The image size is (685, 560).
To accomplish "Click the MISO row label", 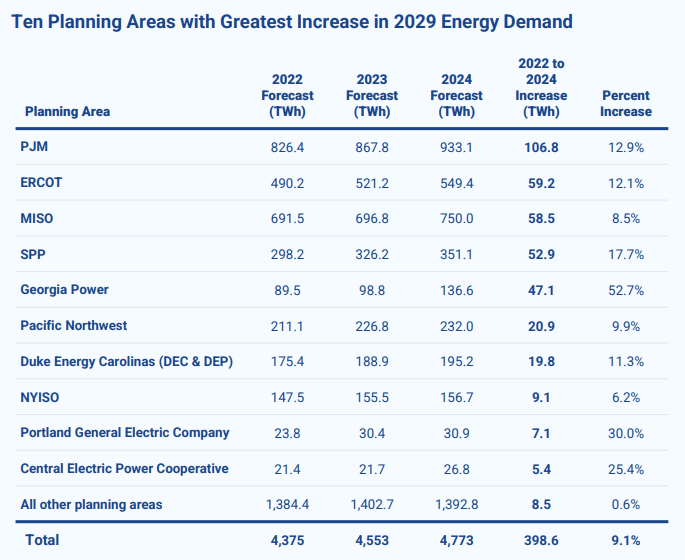I will coord(37,218).
